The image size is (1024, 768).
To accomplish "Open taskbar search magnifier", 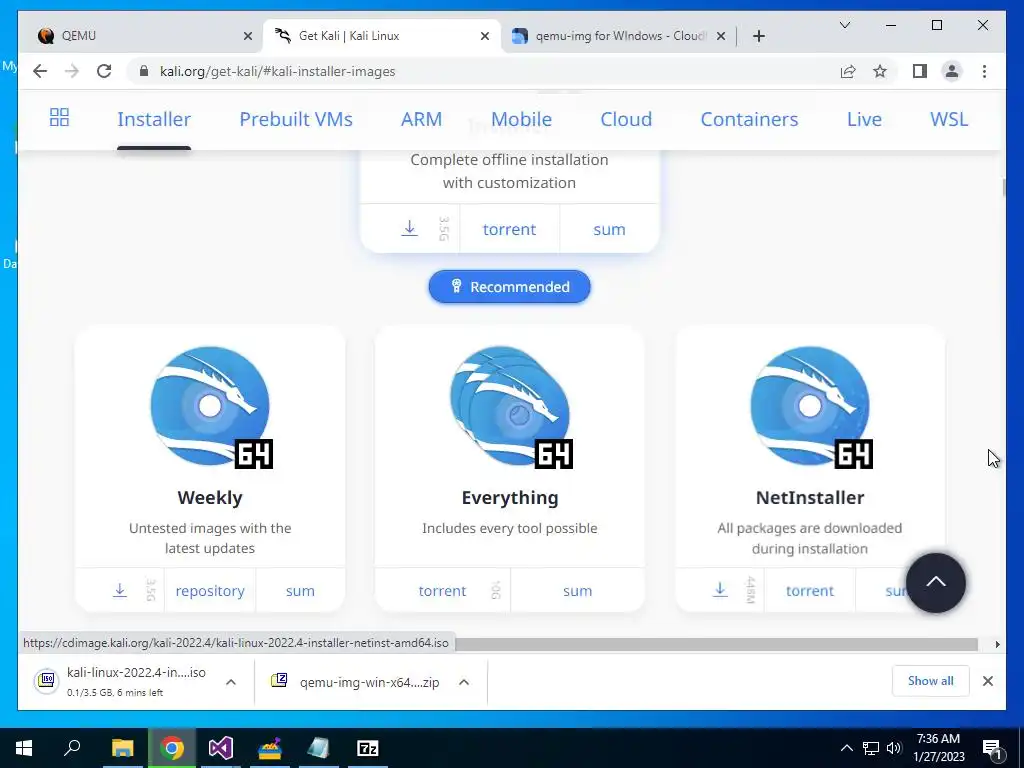I will click(x=72, y=748).
